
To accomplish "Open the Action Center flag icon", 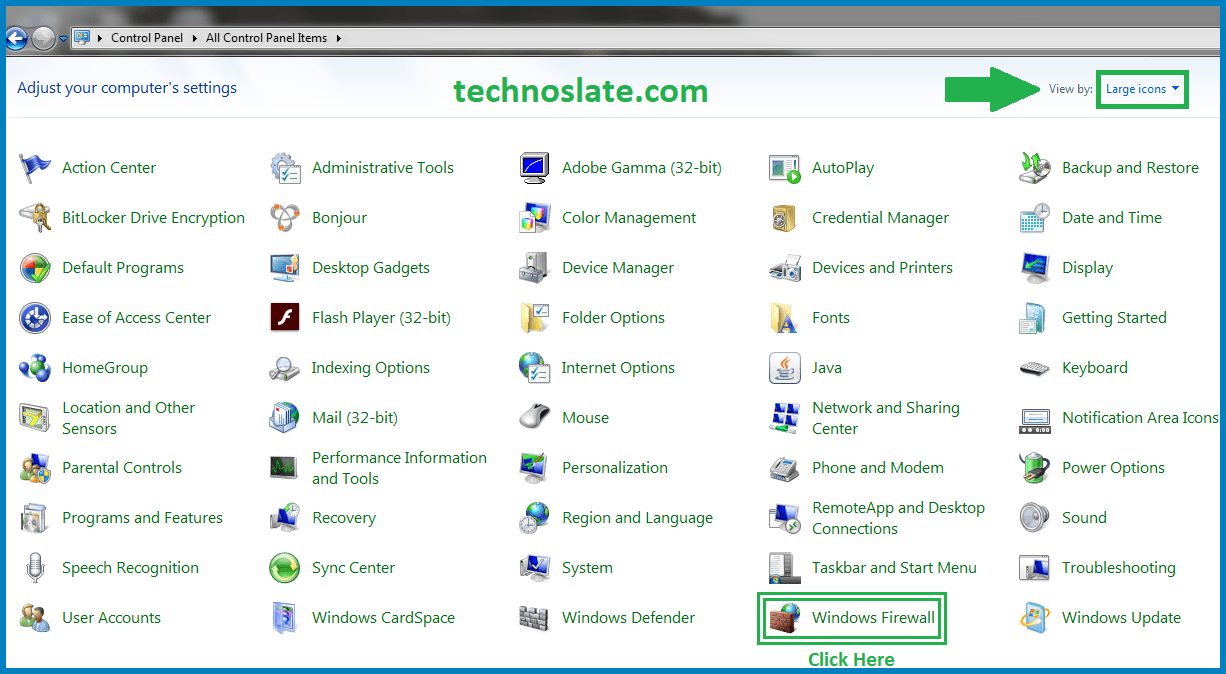I will pos(35,168).
